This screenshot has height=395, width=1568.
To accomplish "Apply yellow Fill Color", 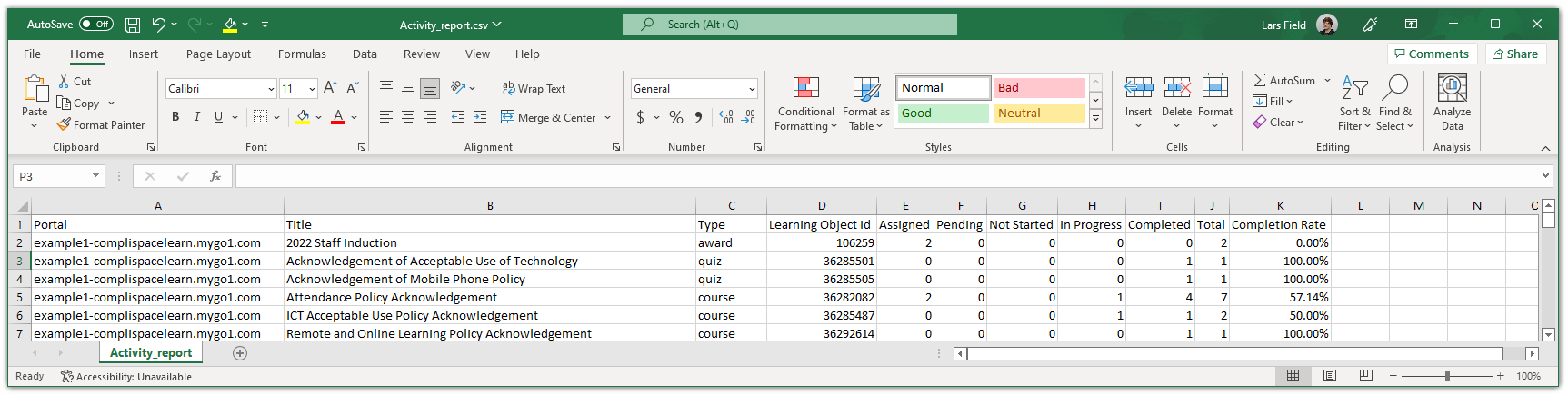I will tap(304, 116).
